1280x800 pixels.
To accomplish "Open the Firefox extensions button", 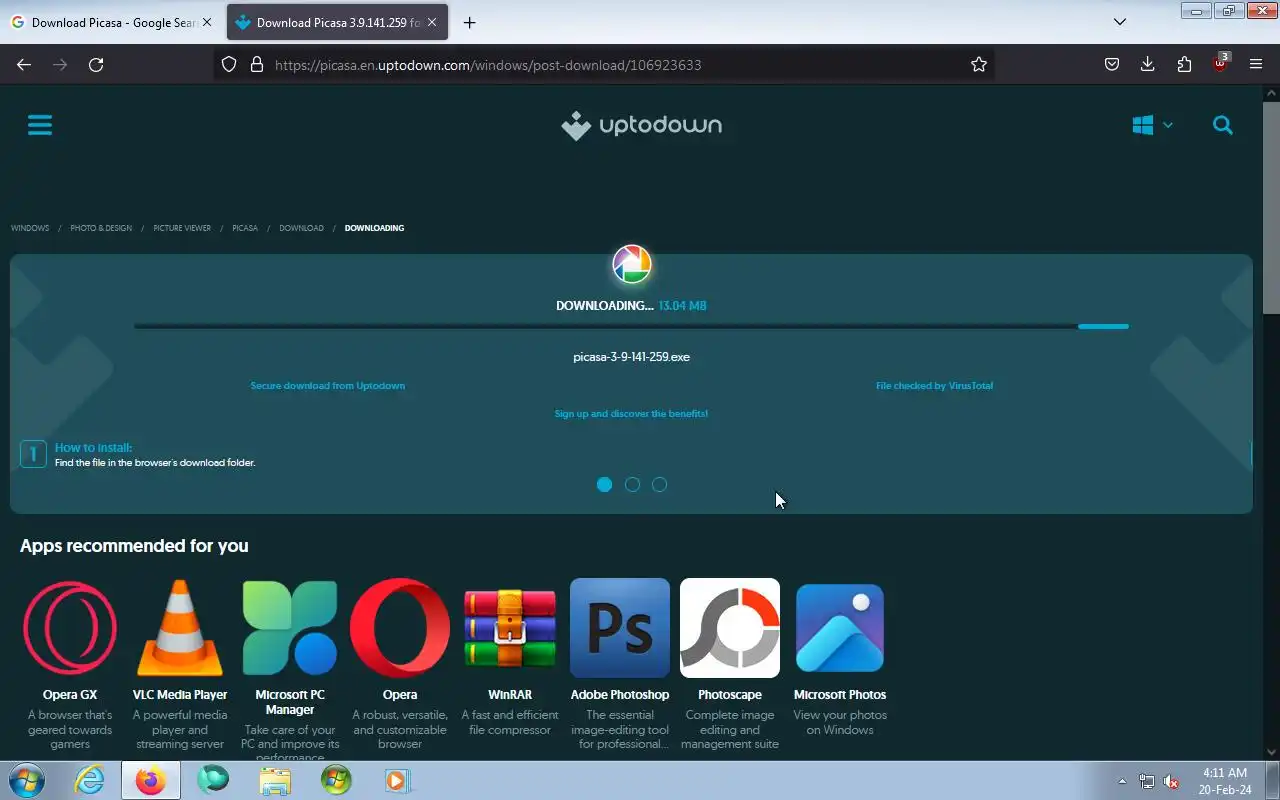I will [x=1184, y=64].
